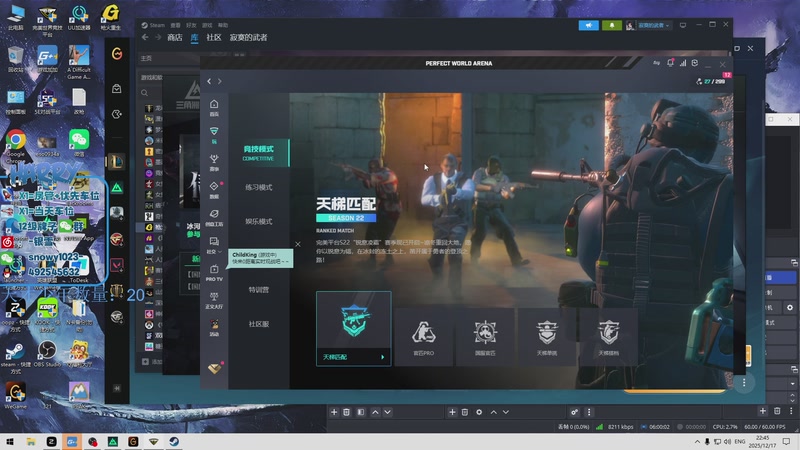Click the Steam library search magnifier icon
The width and height of the screenshot is (800, 450).
click(x=144, y=93)
